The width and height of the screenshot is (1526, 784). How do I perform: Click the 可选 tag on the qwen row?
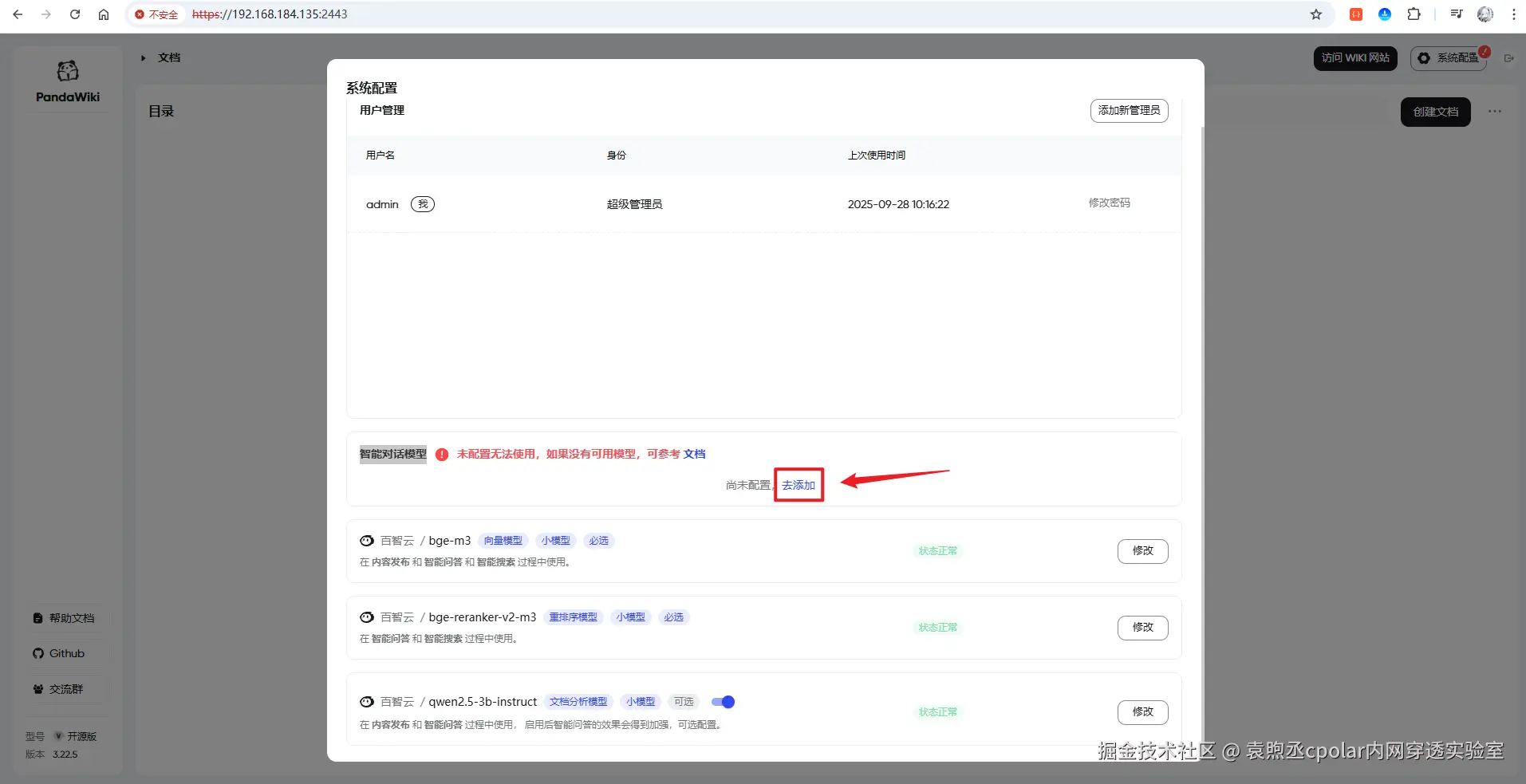(x=684, y=702)
